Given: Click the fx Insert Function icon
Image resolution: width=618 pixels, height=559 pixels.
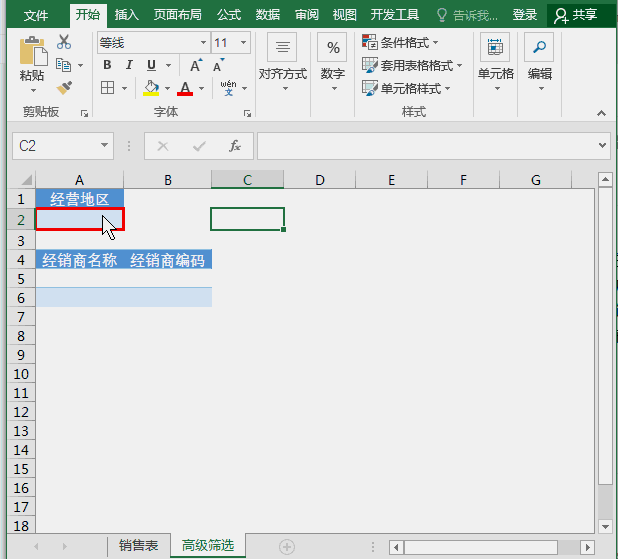Looking at the screenshot, I should [x=235, y=146].
